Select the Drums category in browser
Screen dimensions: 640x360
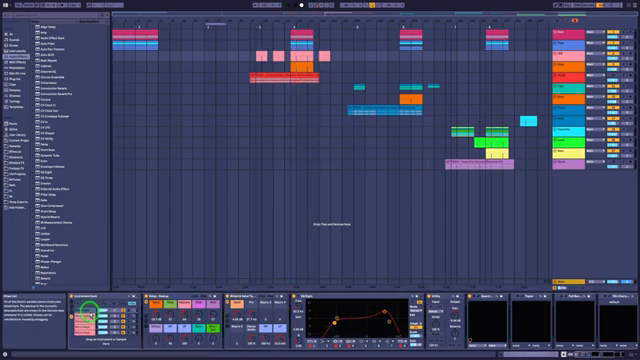coord(13,45)
